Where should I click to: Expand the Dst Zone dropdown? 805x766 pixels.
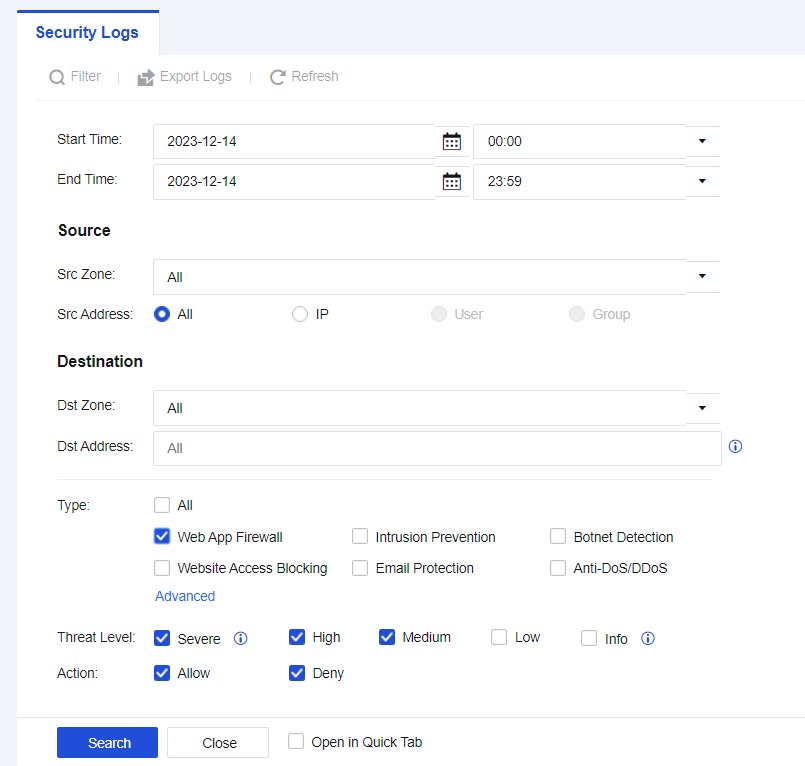point(702,407)
